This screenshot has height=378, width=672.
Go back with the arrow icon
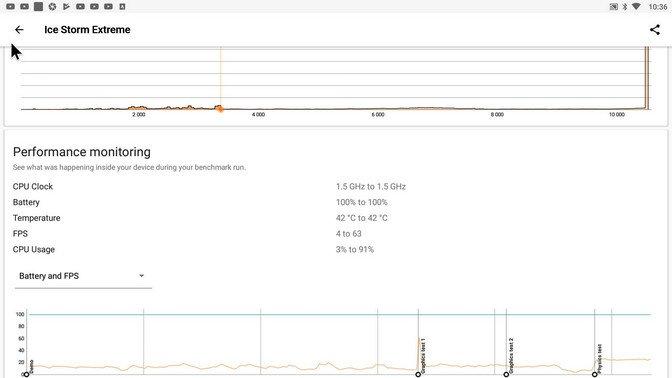coord(19,30)
